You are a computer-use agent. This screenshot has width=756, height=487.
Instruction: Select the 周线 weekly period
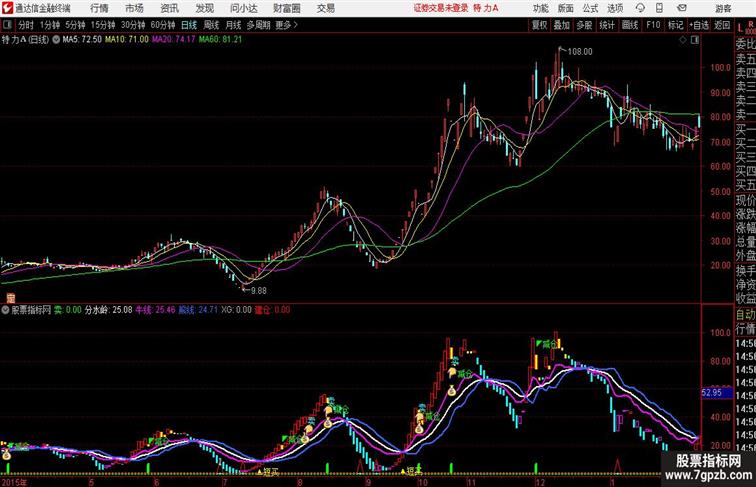[x=211, y=25]
